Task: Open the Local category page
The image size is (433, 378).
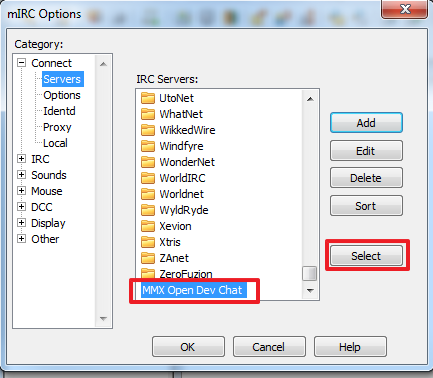Action: click(55, 143)
